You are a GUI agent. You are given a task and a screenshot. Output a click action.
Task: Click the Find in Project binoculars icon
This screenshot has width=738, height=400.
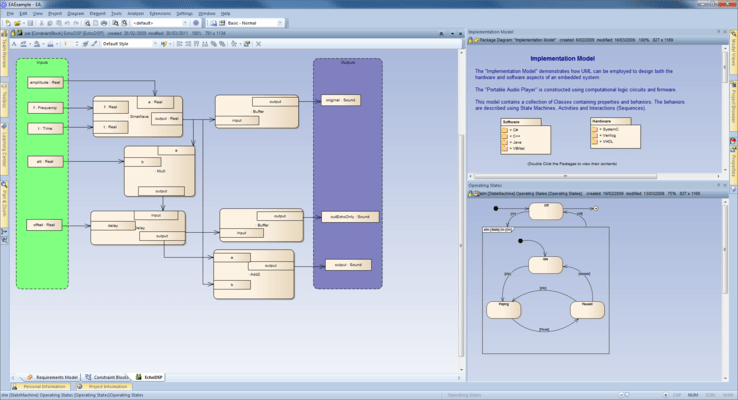(x=115, y=23)
